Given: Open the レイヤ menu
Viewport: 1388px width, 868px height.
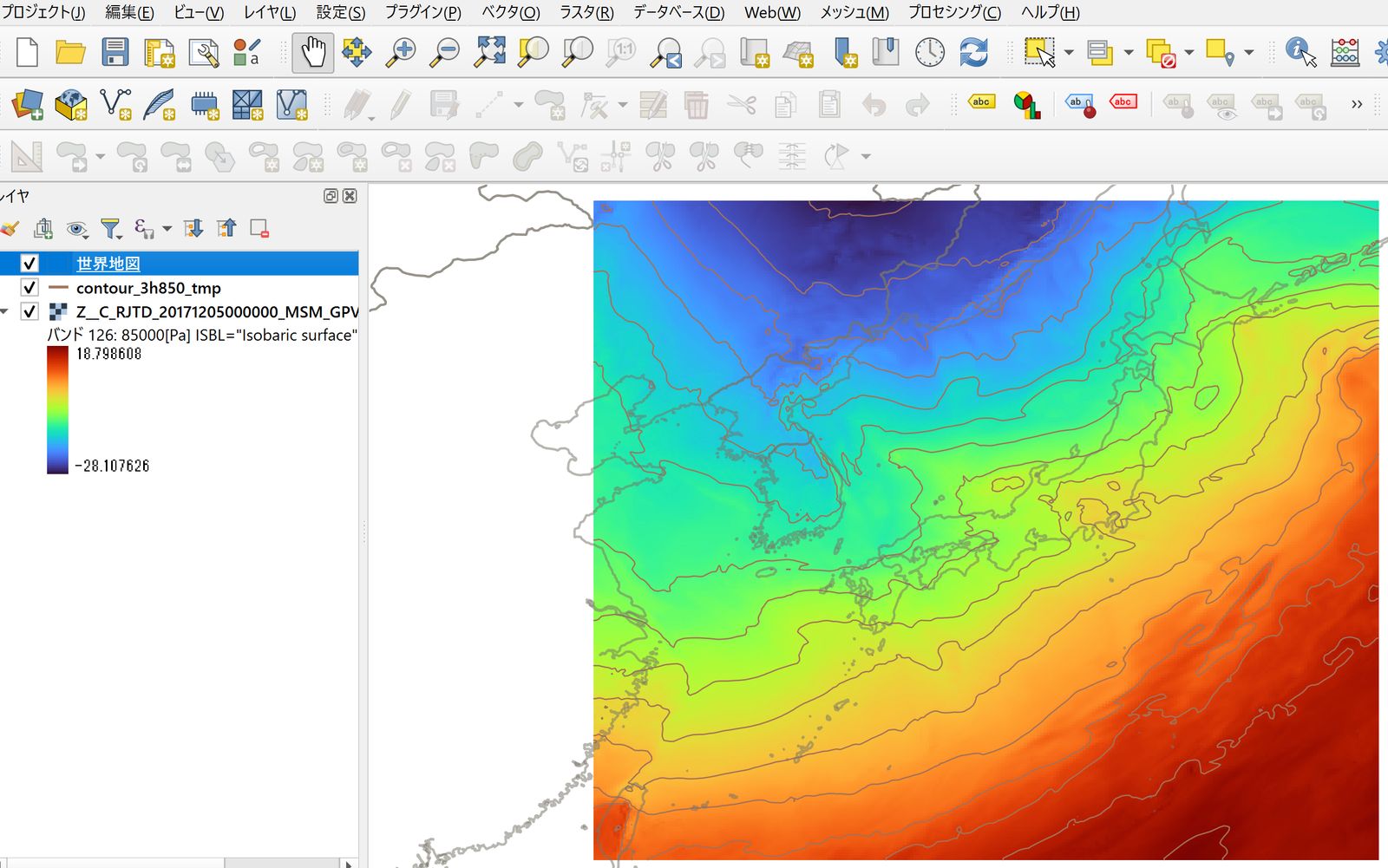Looking at the screenshot, I should [x=269, y=12].
